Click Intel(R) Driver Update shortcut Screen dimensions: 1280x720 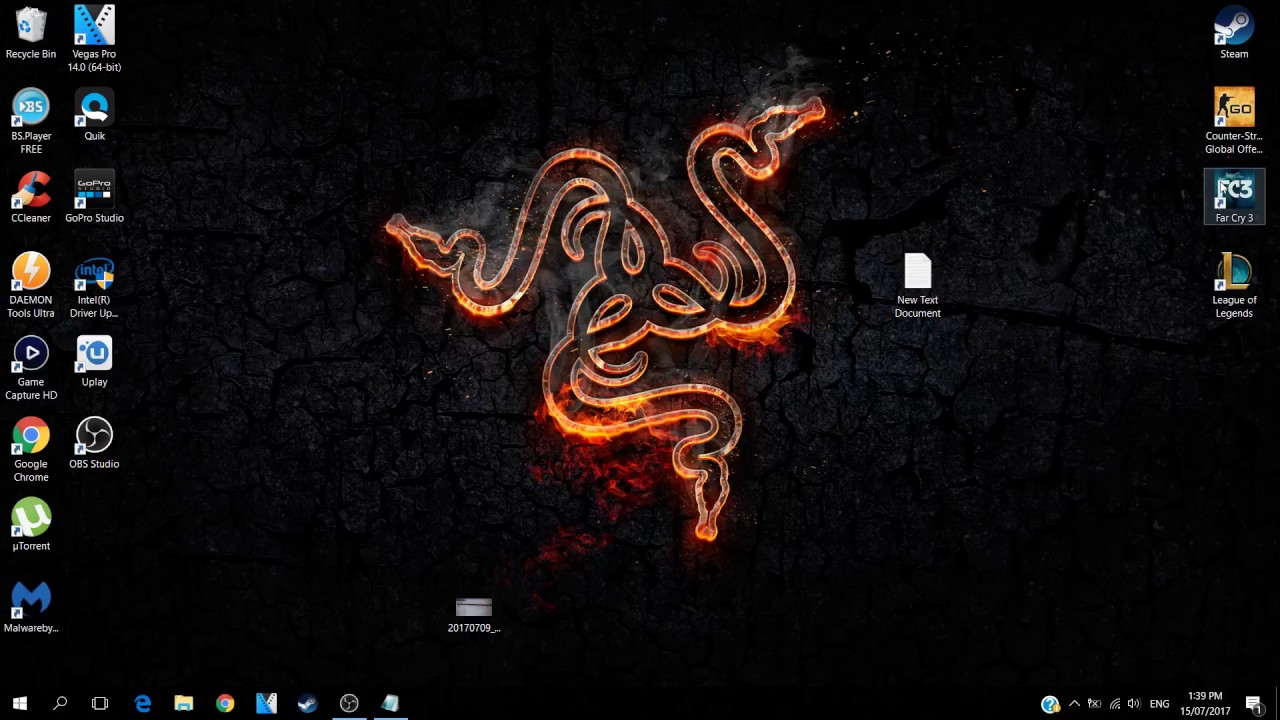tap(94, 285)
